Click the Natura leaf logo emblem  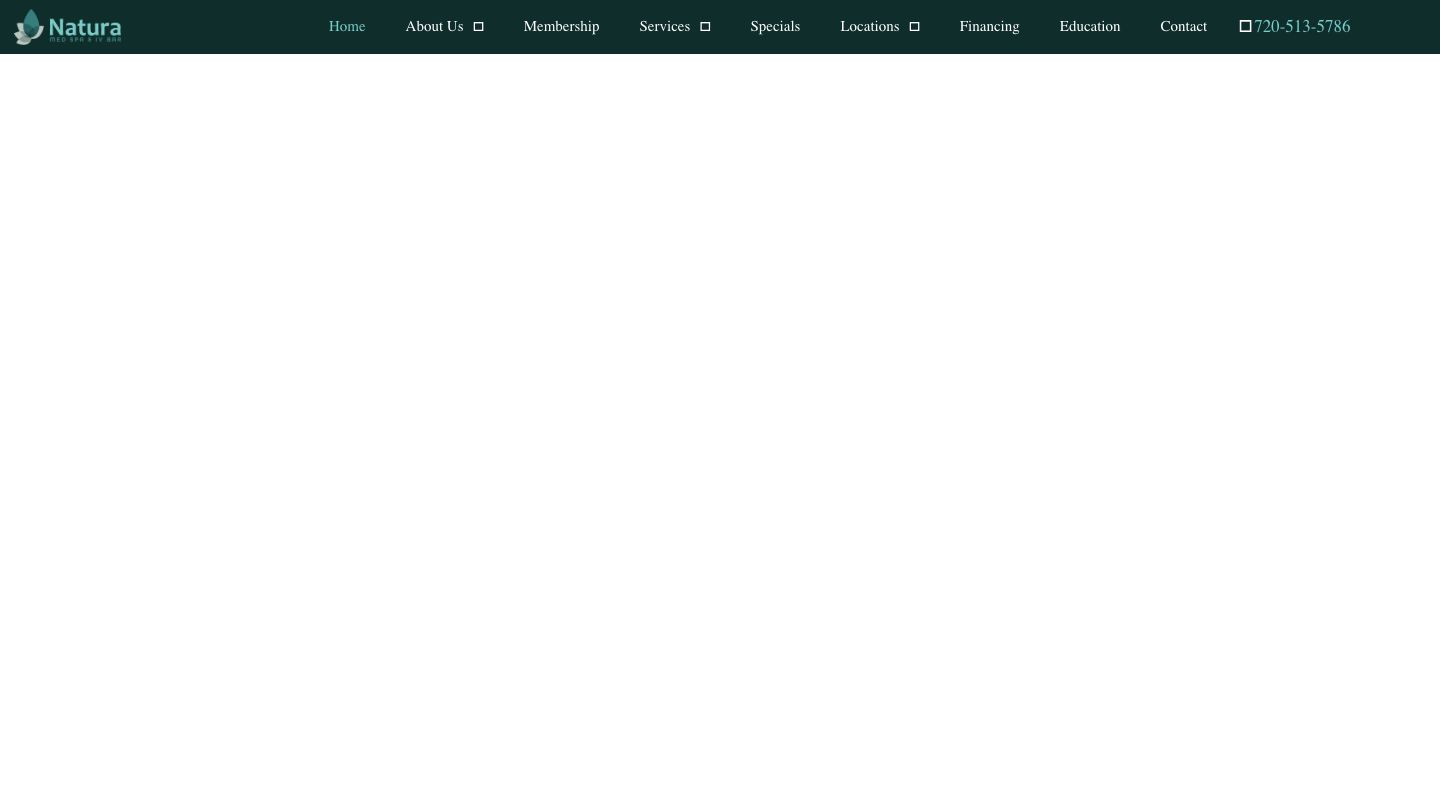click(29, 27)
